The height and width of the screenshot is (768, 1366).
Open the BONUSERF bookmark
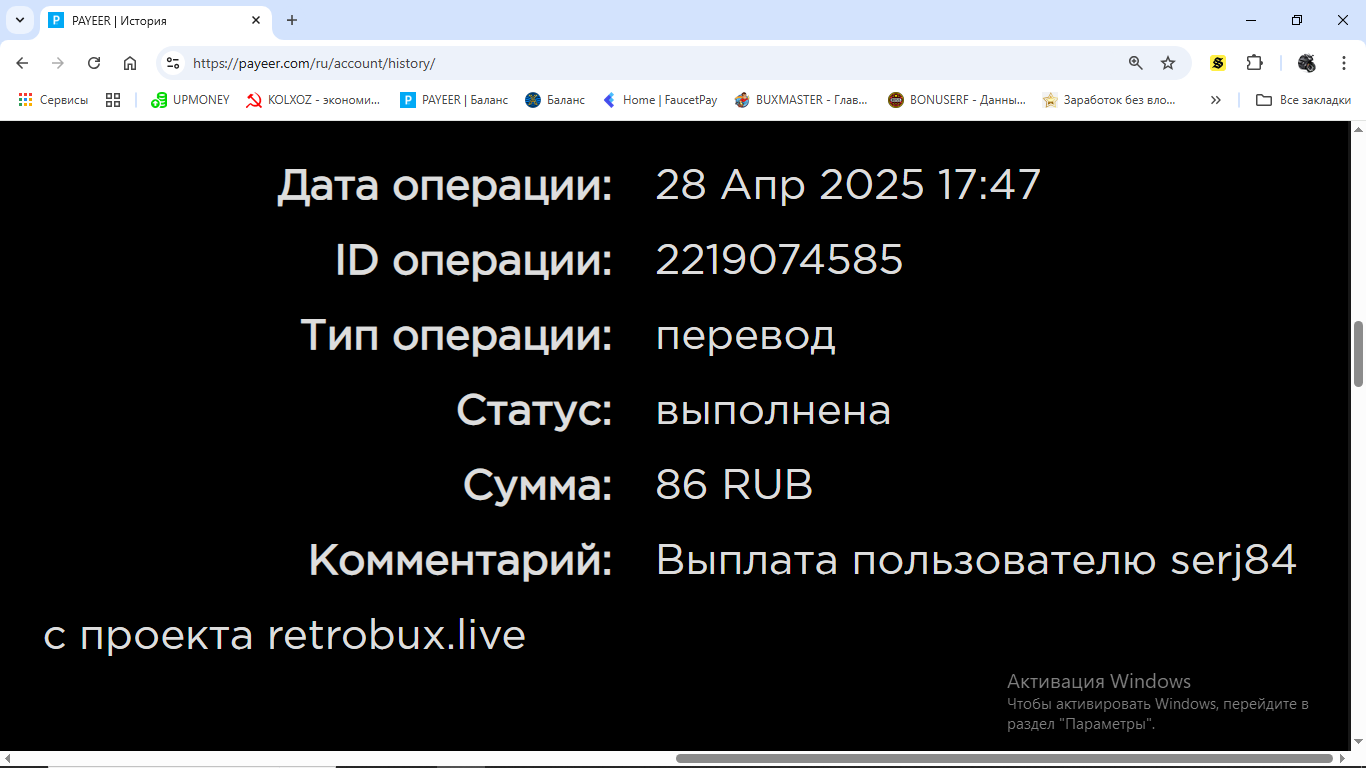(x=957, y=100)
